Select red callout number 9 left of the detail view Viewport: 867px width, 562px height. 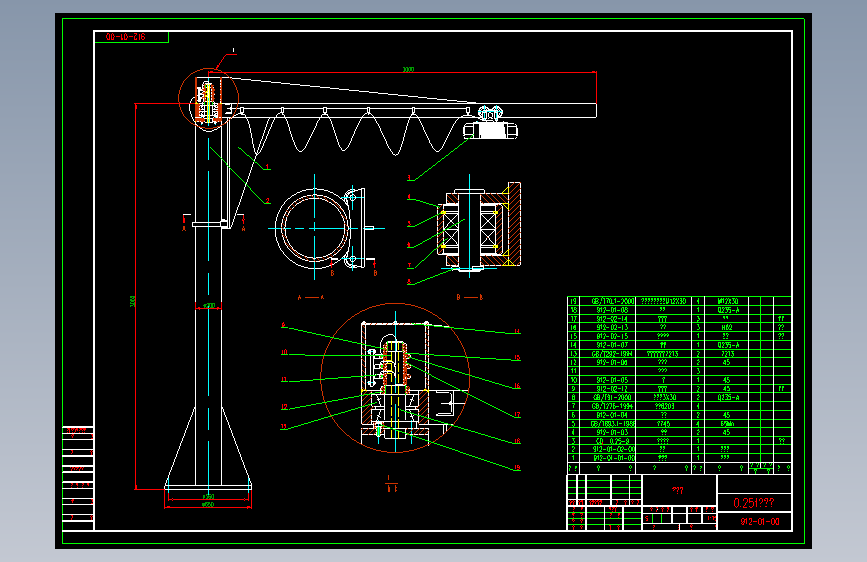283,325
